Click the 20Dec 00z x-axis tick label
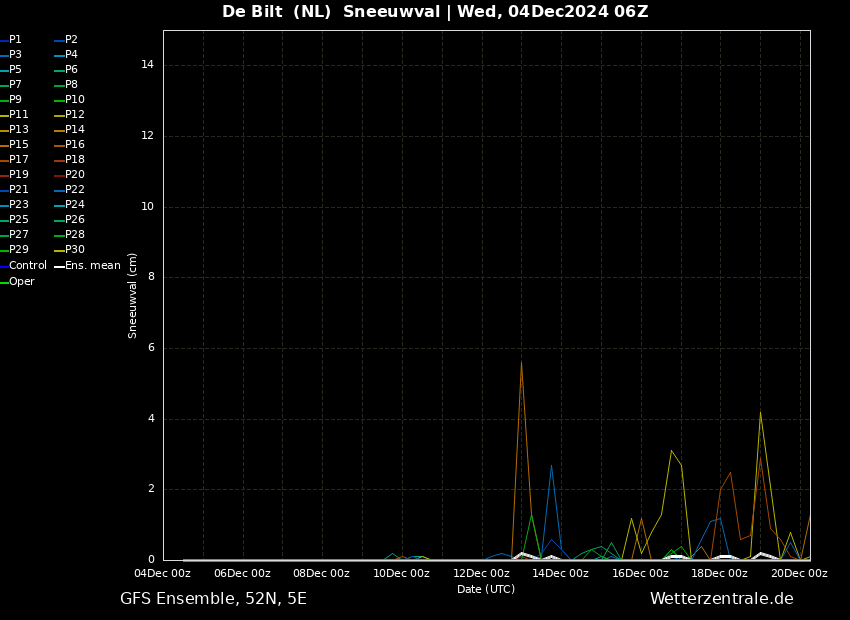The height and width of the screenshot is (620, 850). pos(799,574)
